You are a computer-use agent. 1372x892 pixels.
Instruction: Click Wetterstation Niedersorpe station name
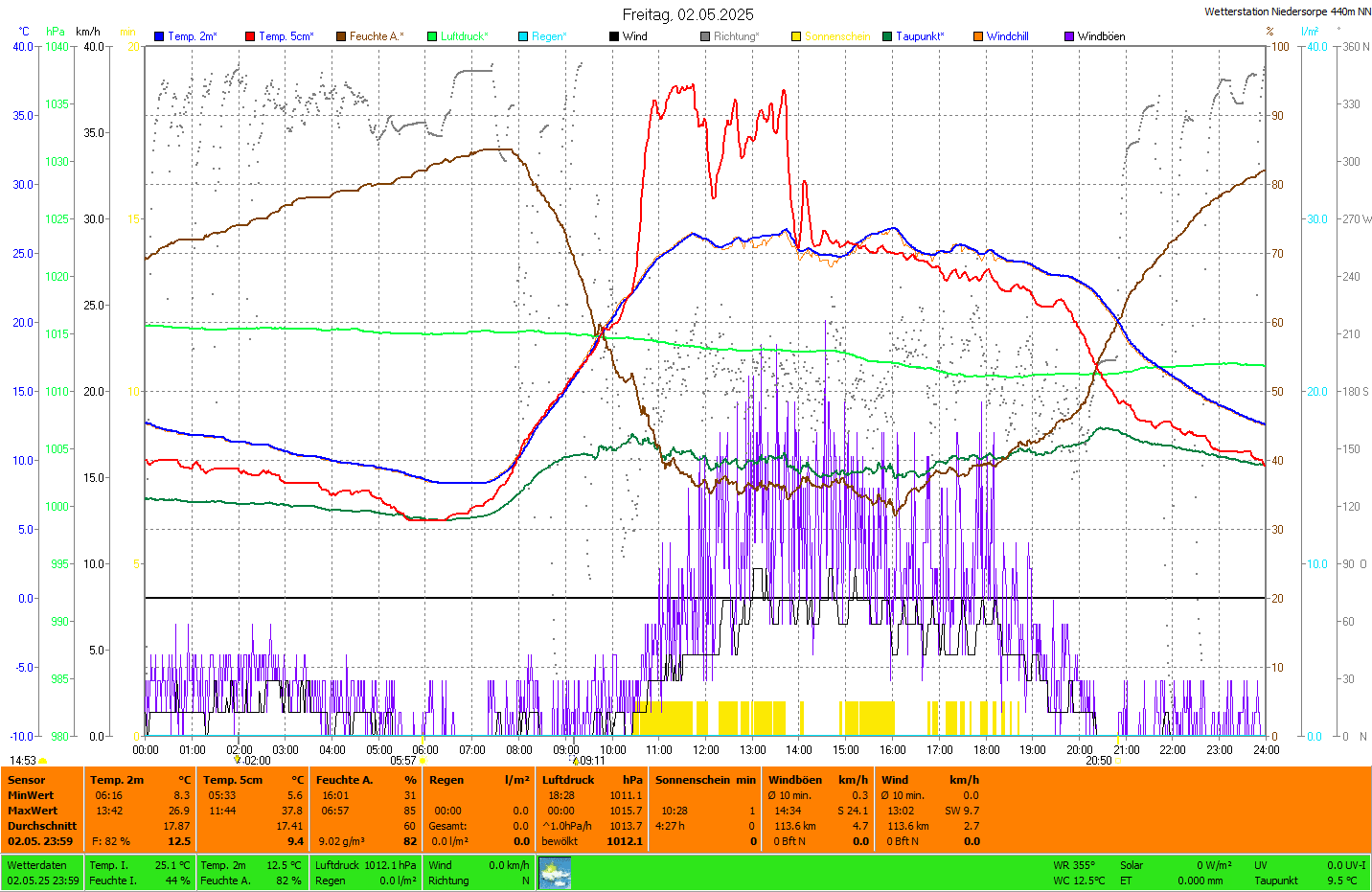tap(1286, 11)
